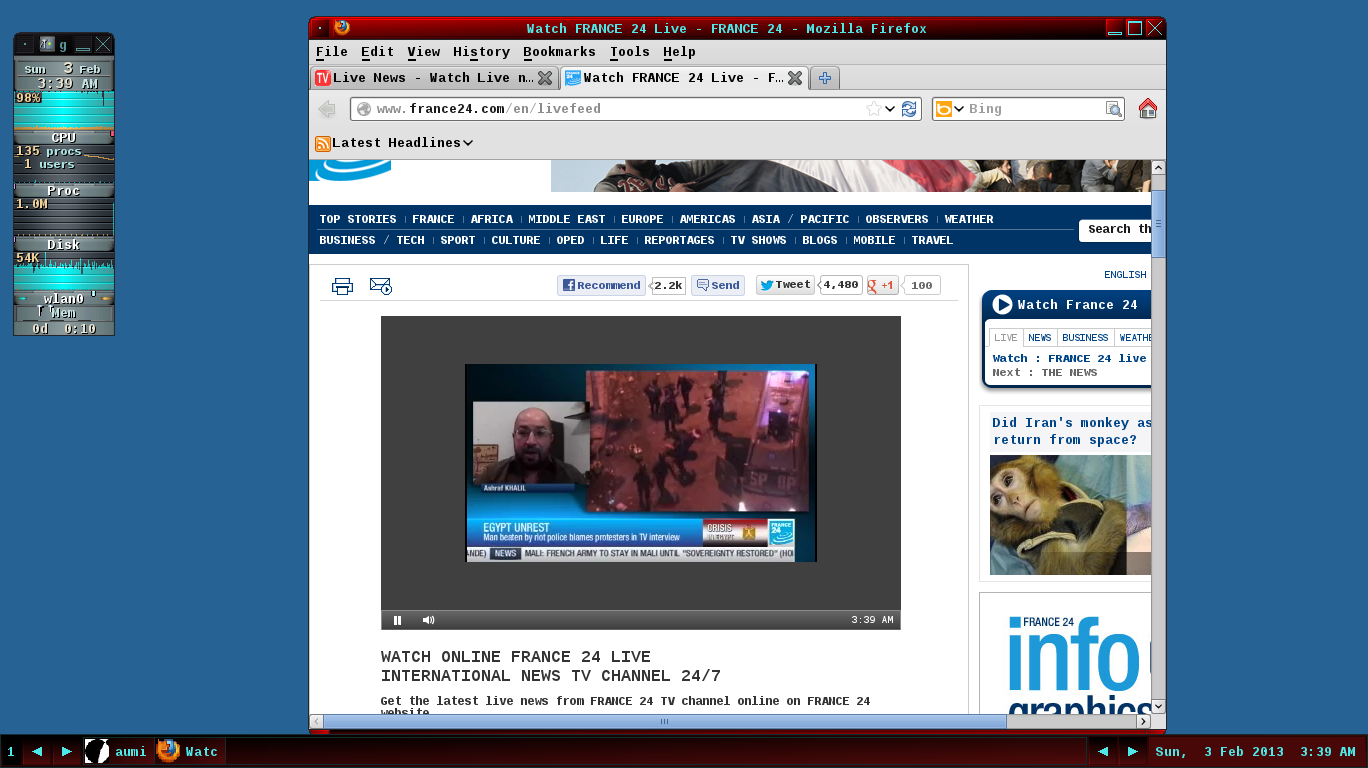Switch to the Live News browser tab
Screen dimensions: 1368x768
click(434, 78)
